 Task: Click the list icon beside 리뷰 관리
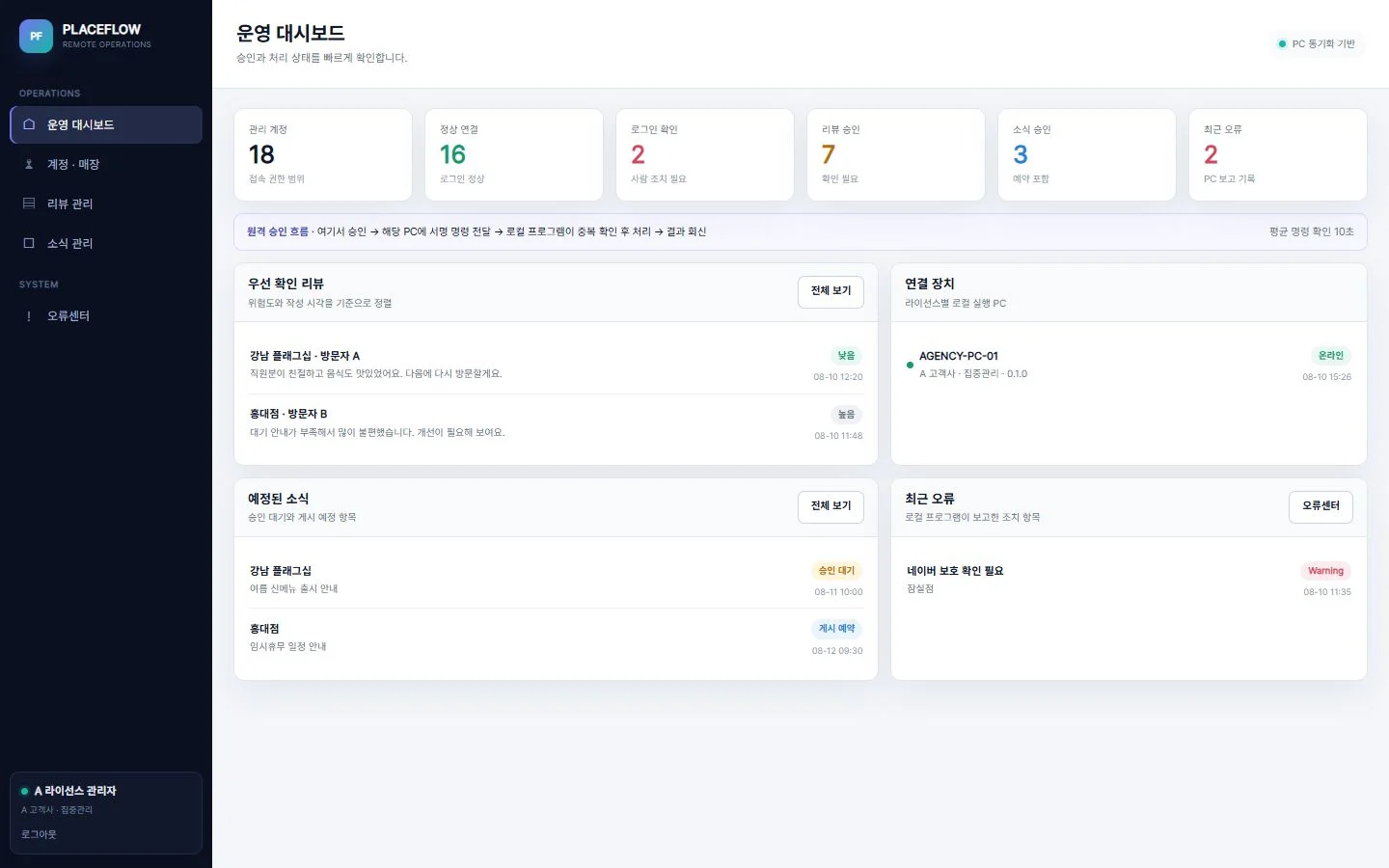point(29,203)
